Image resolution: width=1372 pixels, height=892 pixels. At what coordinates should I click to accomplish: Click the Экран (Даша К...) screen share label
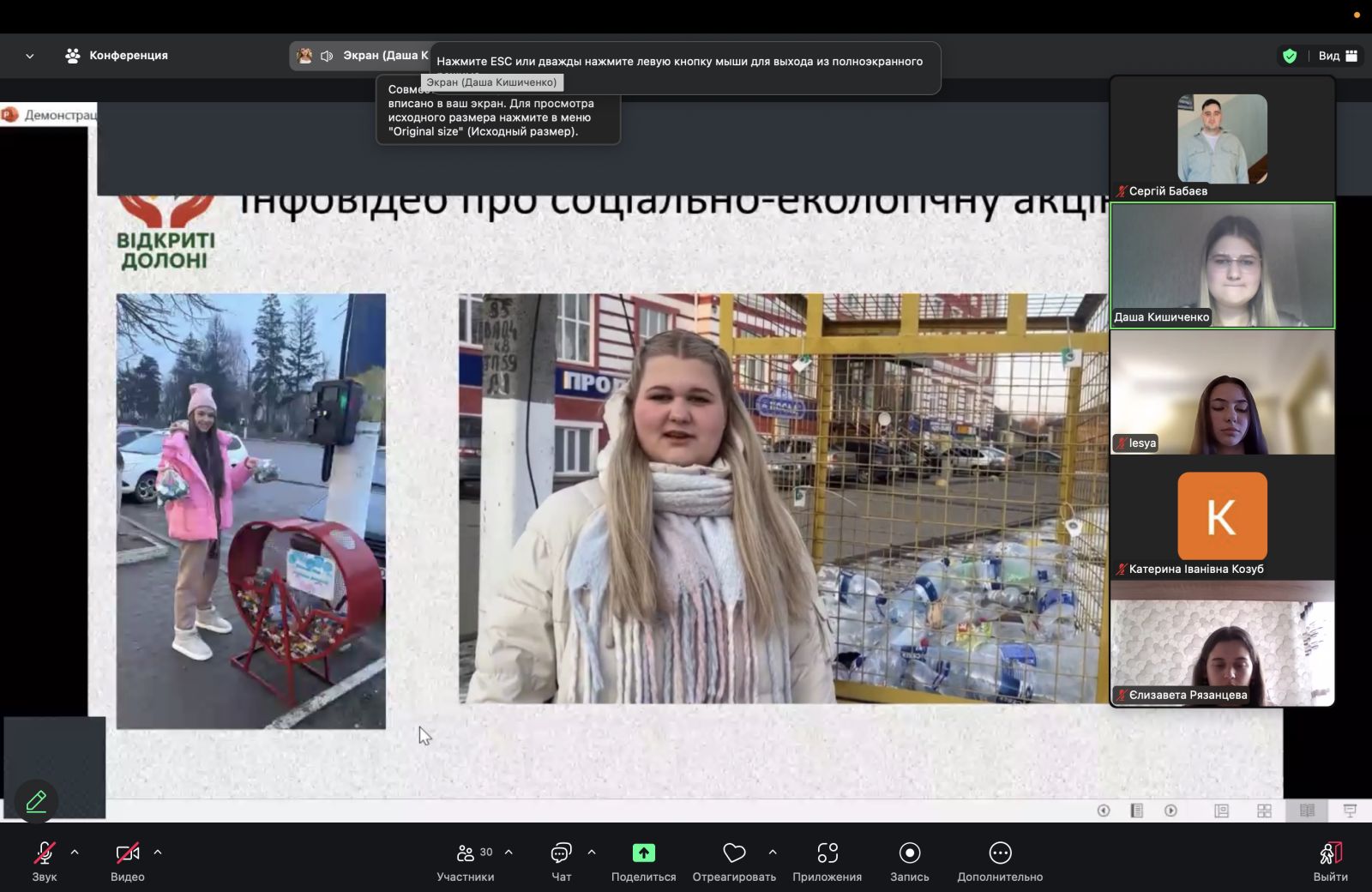pyautogui.click(x=384, y=56)
